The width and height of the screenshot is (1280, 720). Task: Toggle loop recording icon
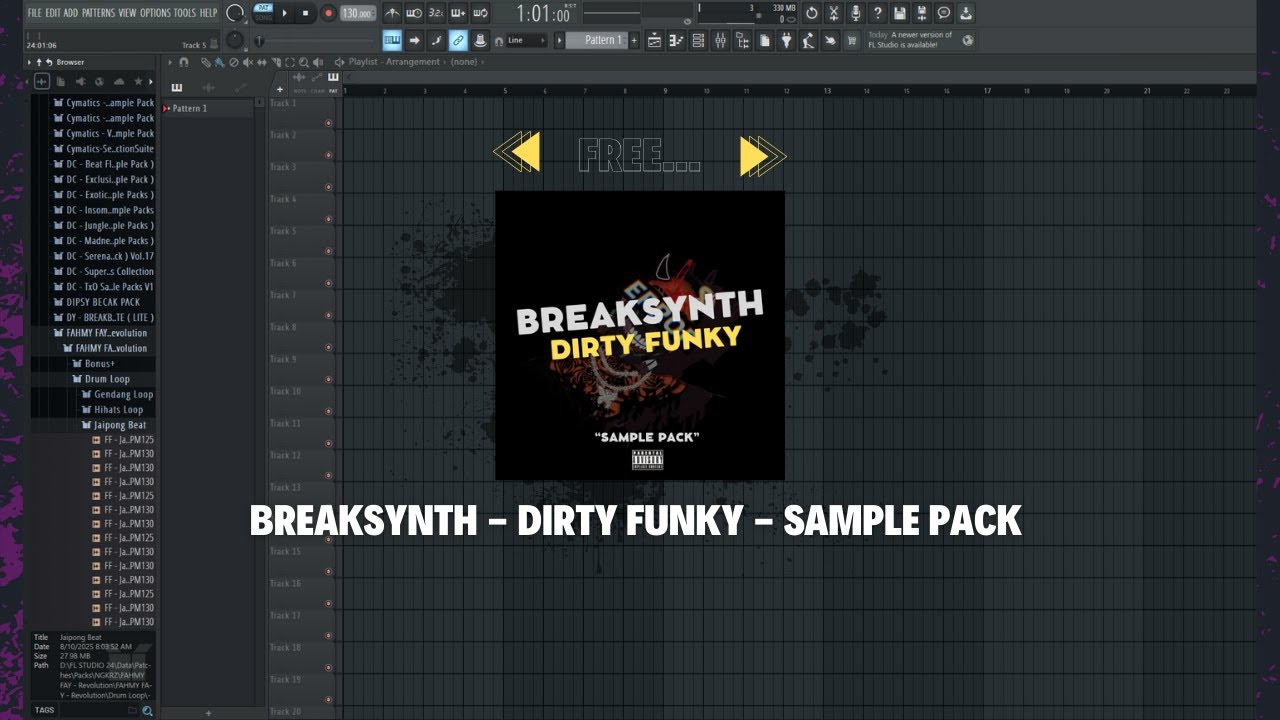pyautogui.click(x=480, y=13)
